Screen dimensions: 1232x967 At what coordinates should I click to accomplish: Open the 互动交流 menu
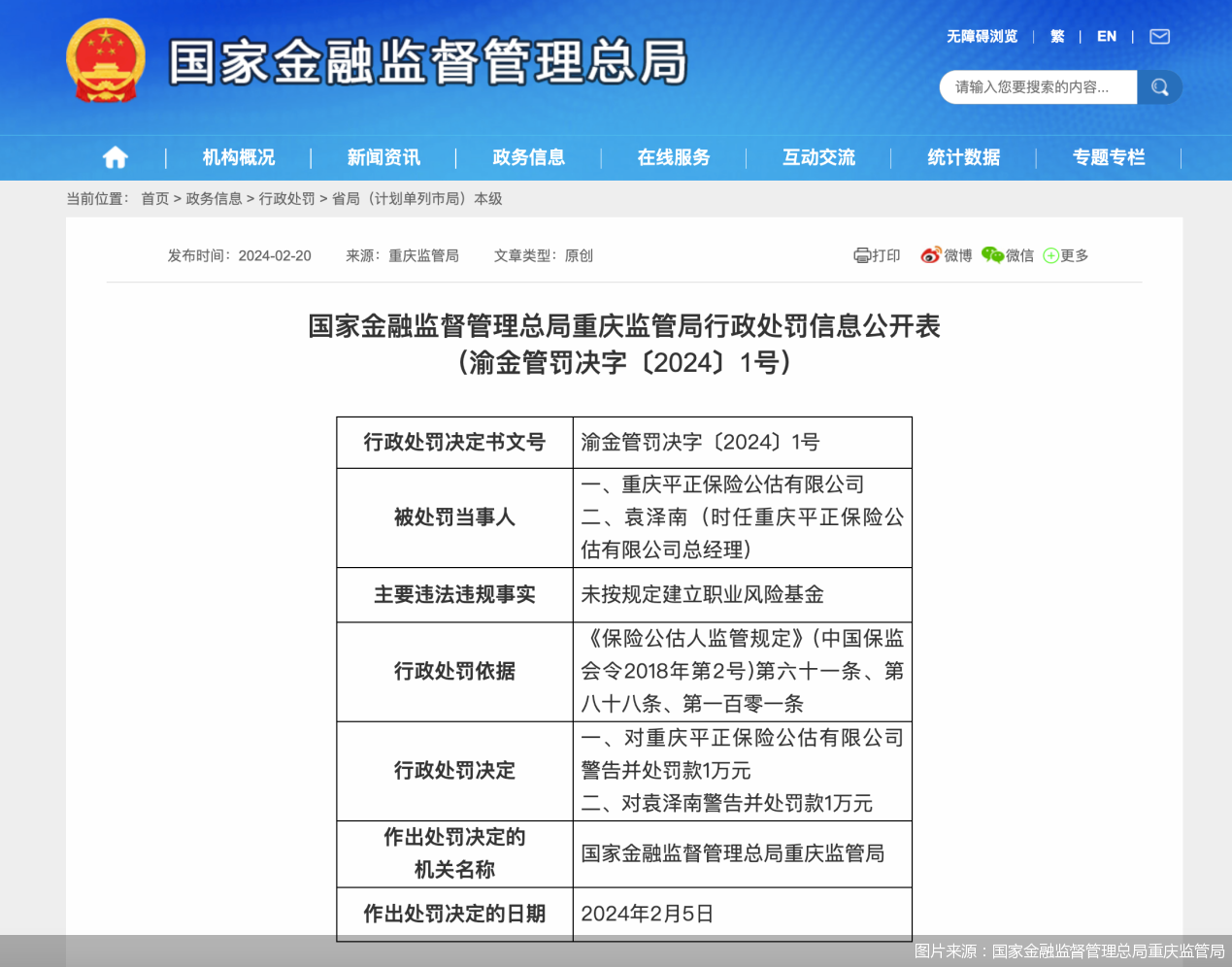(818, 157)
